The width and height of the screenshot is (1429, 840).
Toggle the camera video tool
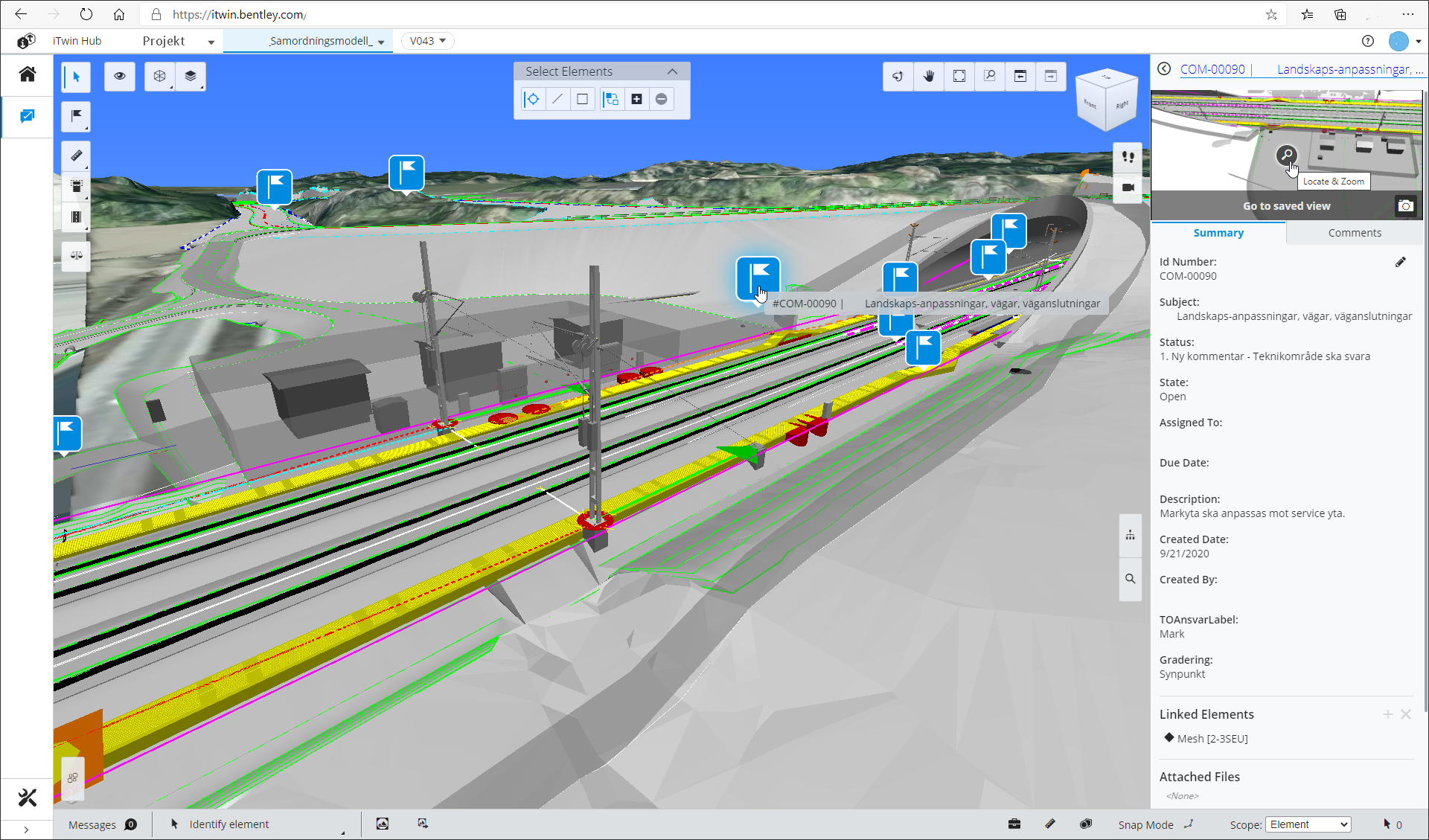coord(1128,187)
